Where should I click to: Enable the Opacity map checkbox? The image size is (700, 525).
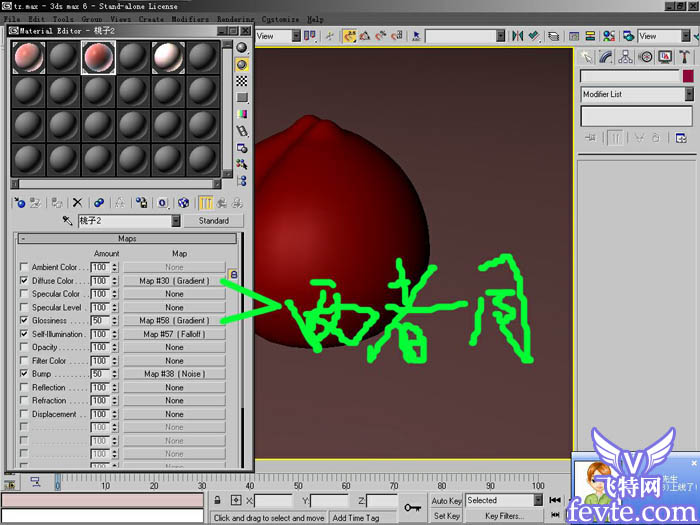click(x=24, y=347)
